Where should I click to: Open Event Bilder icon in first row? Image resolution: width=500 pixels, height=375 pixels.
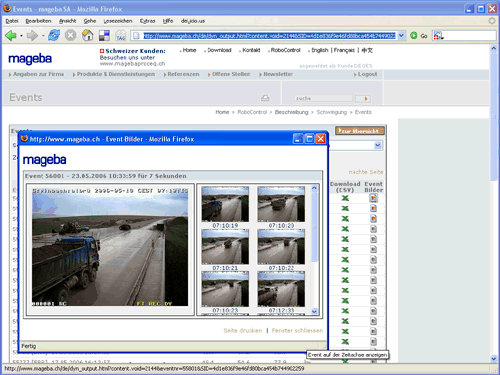[373, 198]
